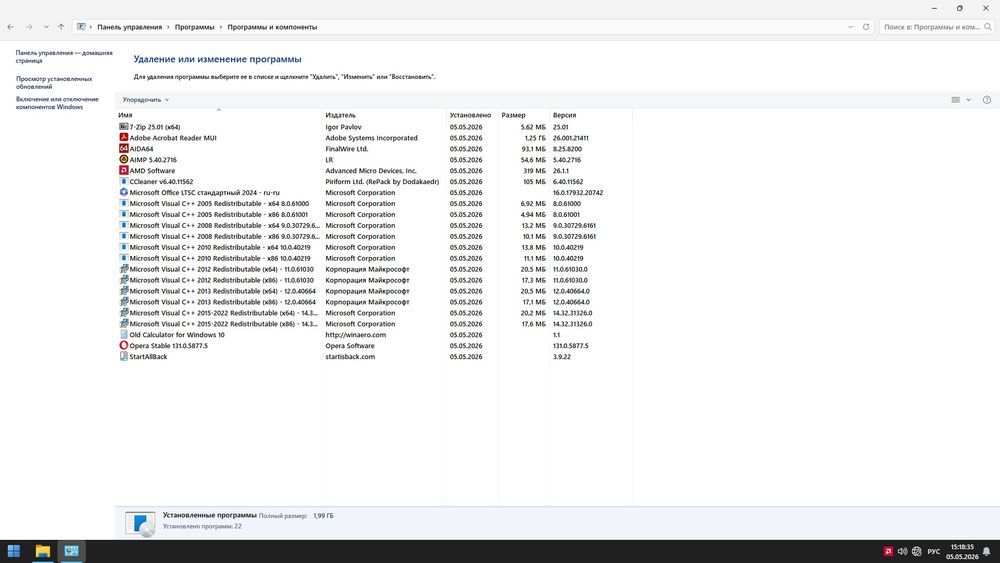Click the AMD Software icon

pyautogui.click(x=124, y=170)
